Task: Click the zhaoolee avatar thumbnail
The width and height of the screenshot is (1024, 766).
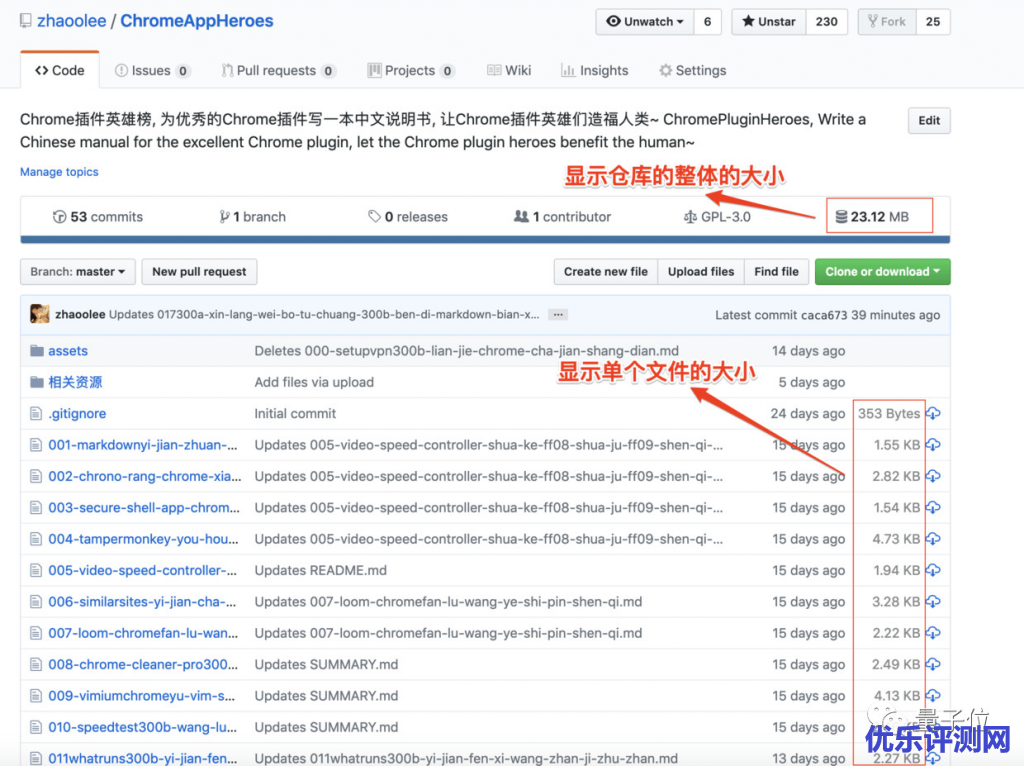Action: [x=40, y=314]
